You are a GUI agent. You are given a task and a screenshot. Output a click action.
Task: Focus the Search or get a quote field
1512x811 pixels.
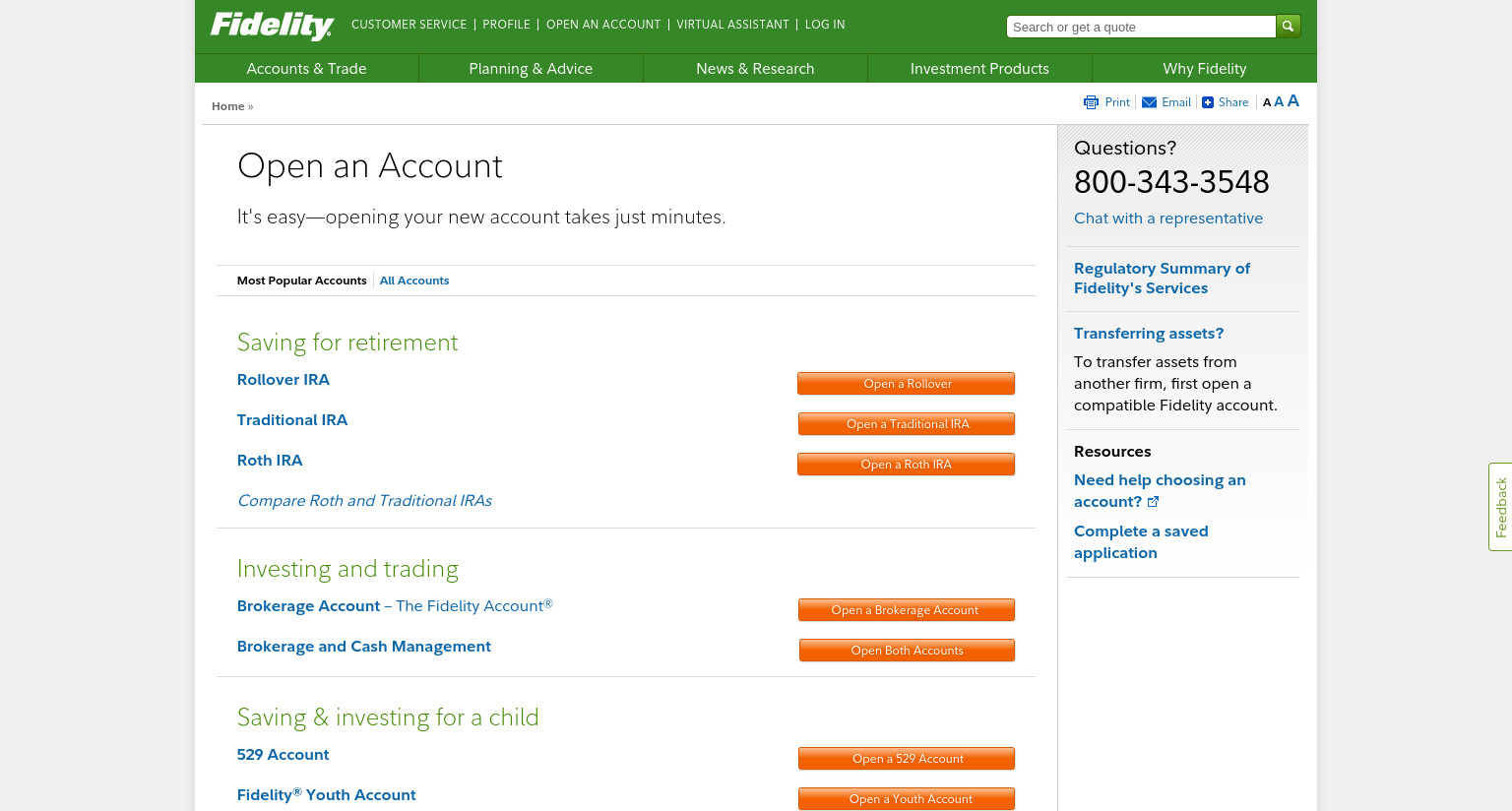tap(1141, 27)
